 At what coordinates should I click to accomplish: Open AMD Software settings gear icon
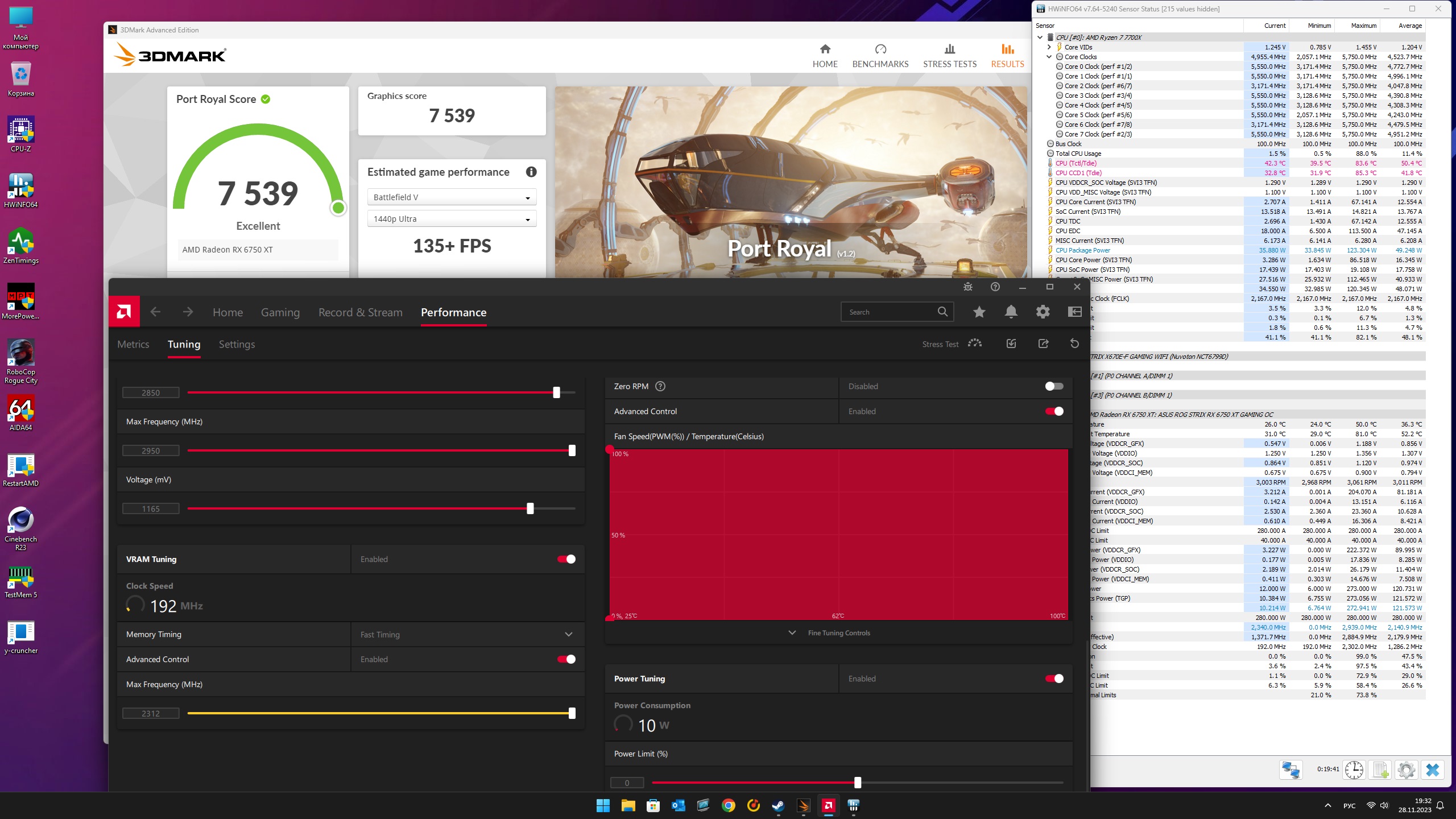tap(1043, 312)
